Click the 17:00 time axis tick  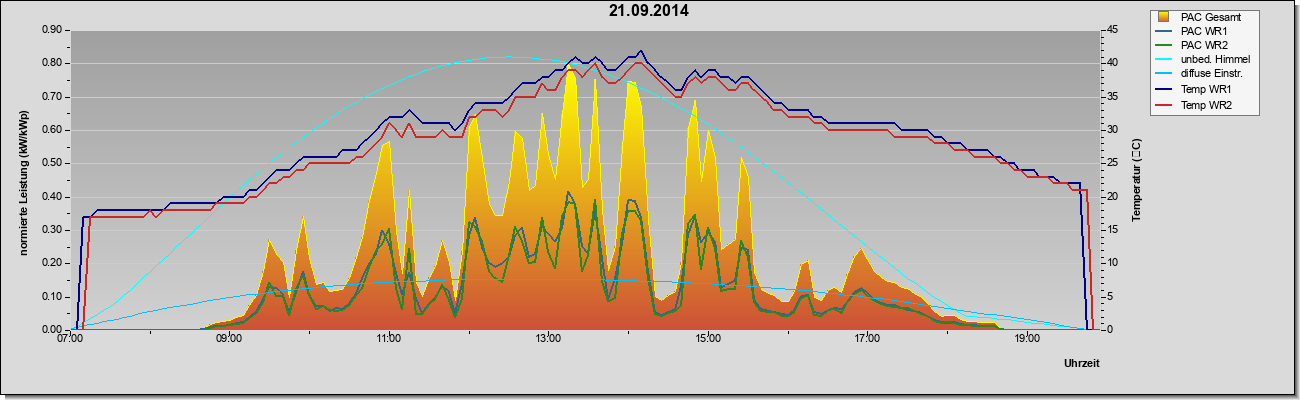[867, 339]
